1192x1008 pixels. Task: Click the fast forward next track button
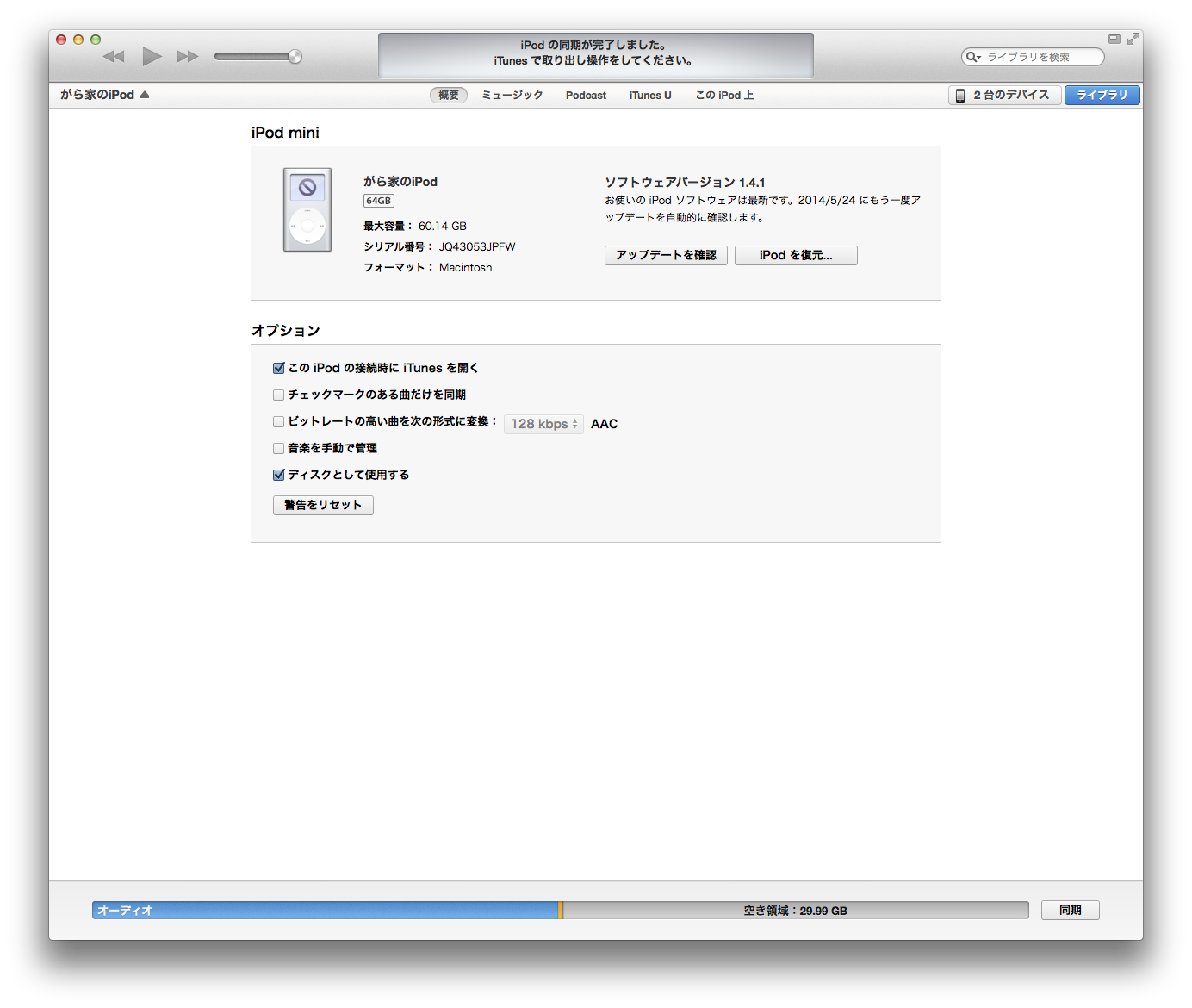188,57
